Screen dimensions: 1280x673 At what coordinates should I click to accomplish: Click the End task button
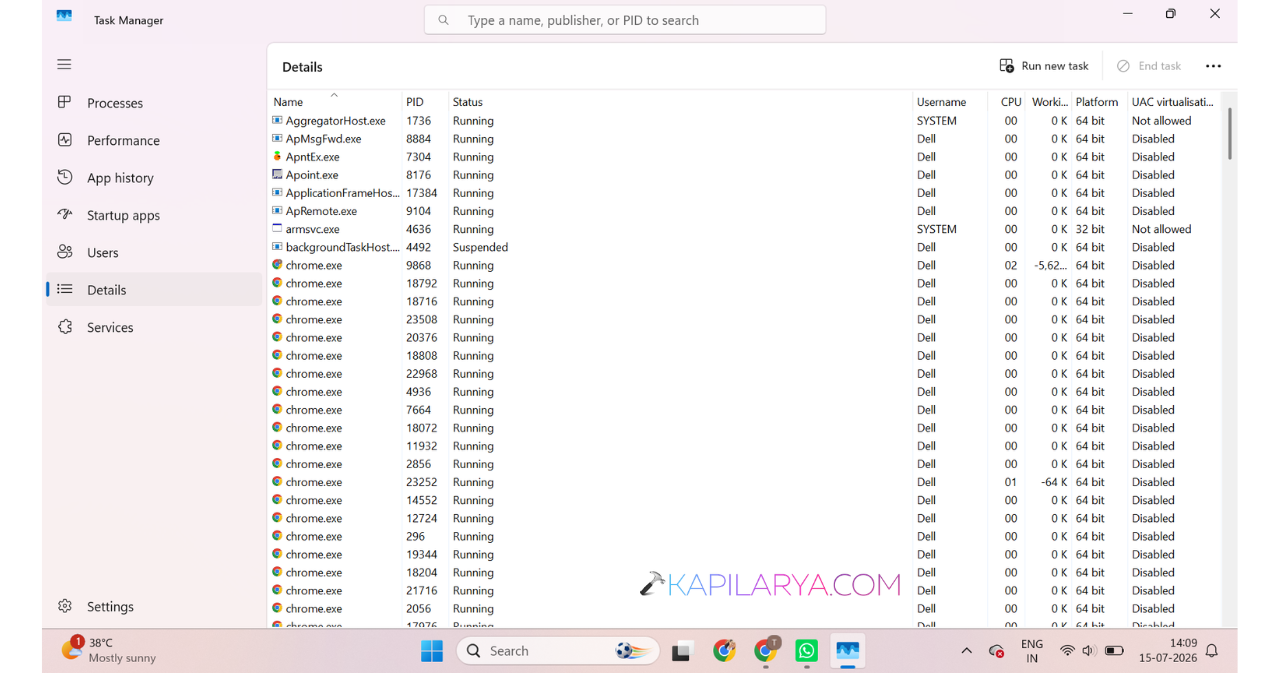[x=1149, y=66]
